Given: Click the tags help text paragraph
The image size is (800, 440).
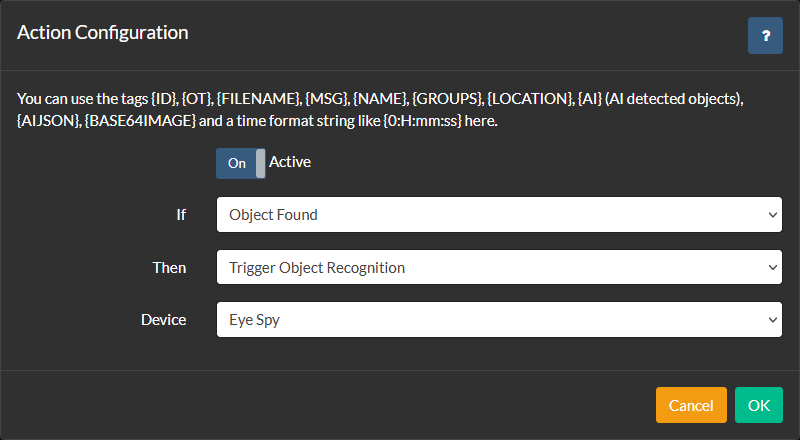Looking at the screenshot, I should point(380,109).
